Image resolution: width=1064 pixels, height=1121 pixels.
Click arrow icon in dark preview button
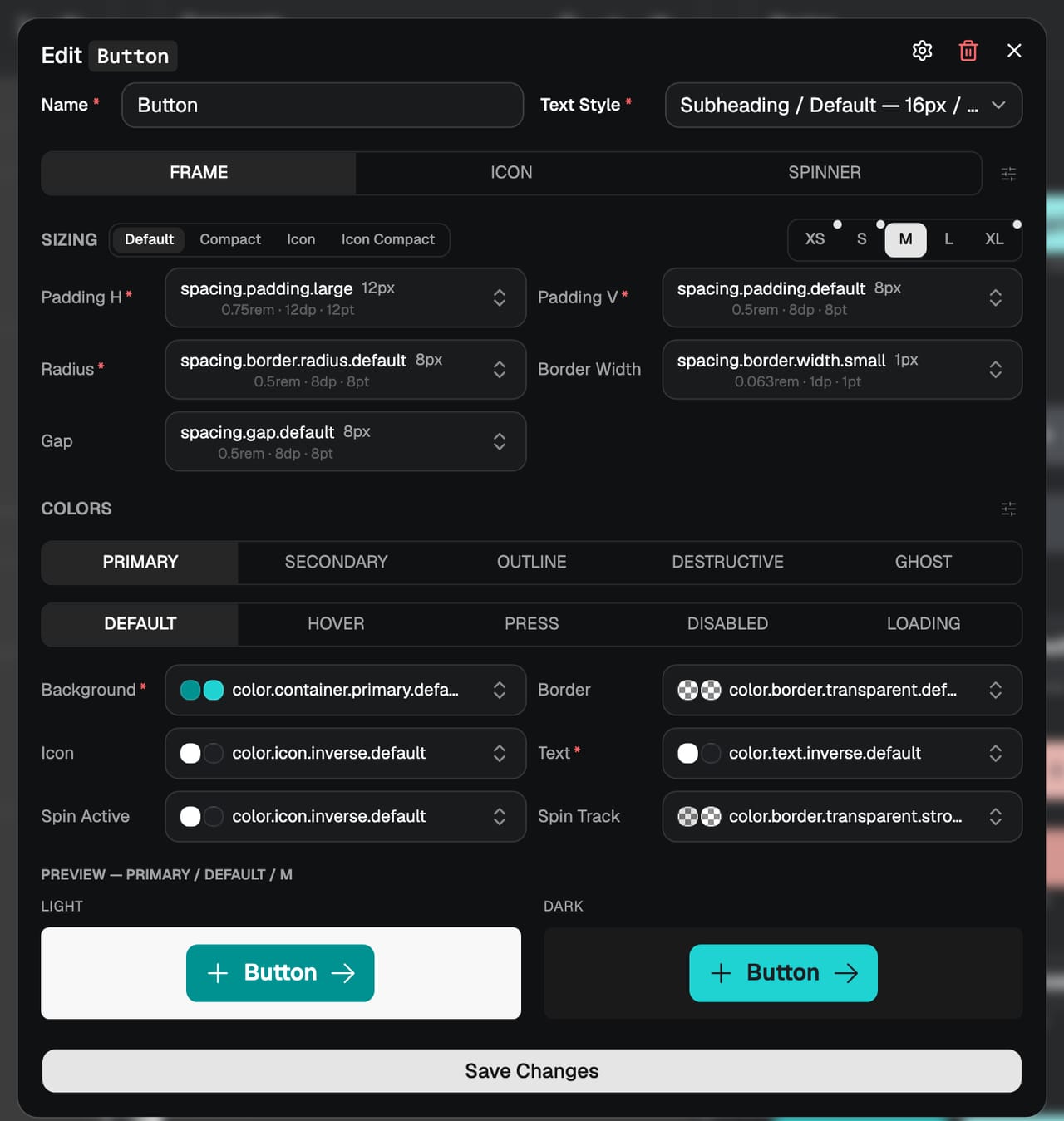(846, 973)
